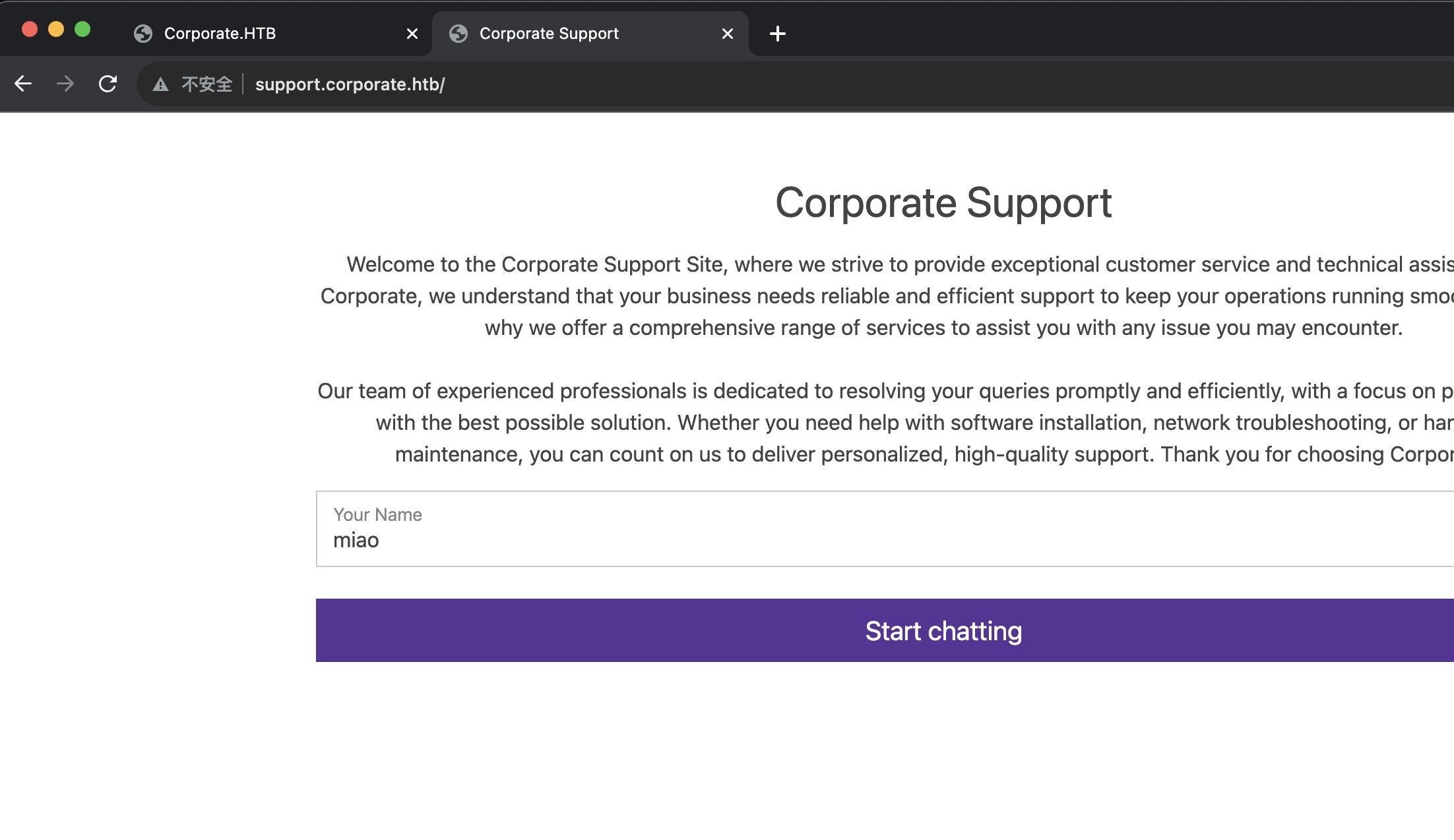Click the 不安全 security label
This screenshot has height=840, width=1454.
pyautogui.click(x=206, y=84)
